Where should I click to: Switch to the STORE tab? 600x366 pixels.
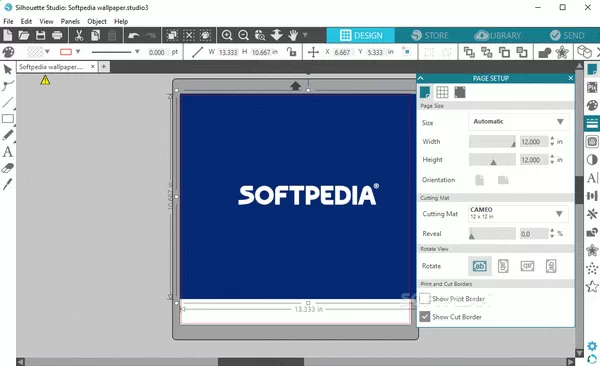click(x=429, y=36)
